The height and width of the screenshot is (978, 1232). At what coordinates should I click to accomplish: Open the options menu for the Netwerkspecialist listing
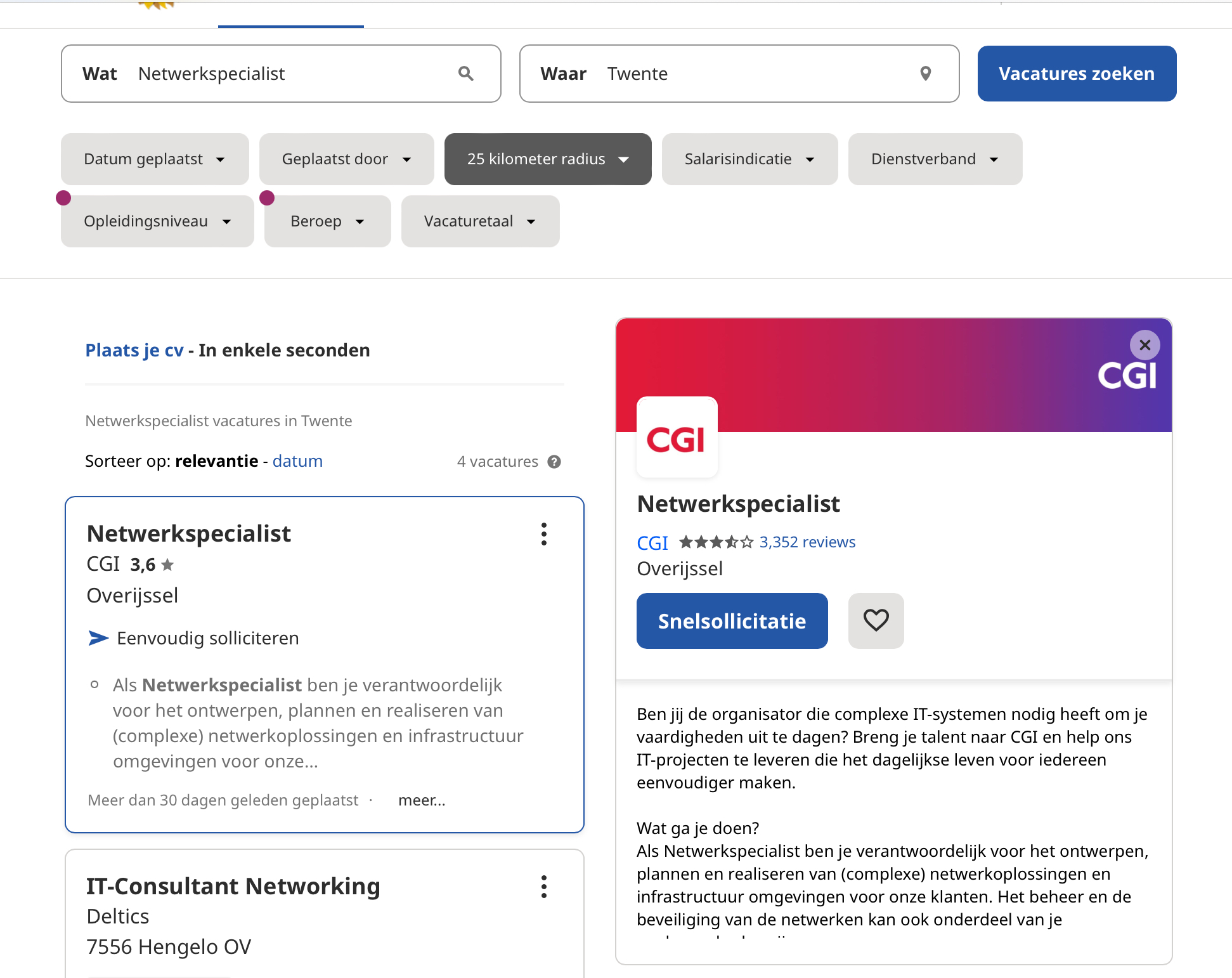coord(544,534)
